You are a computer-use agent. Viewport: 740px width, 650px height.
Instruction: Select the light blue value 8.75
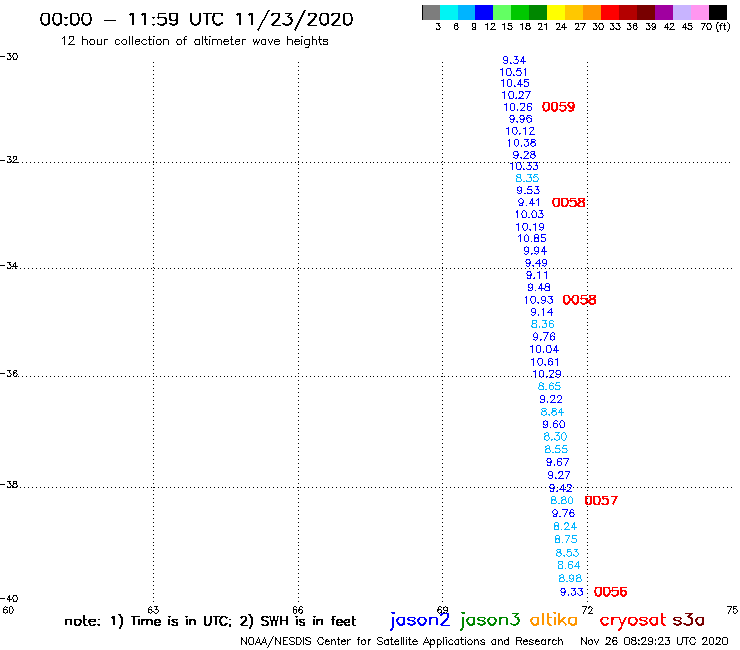click(566, 539)
